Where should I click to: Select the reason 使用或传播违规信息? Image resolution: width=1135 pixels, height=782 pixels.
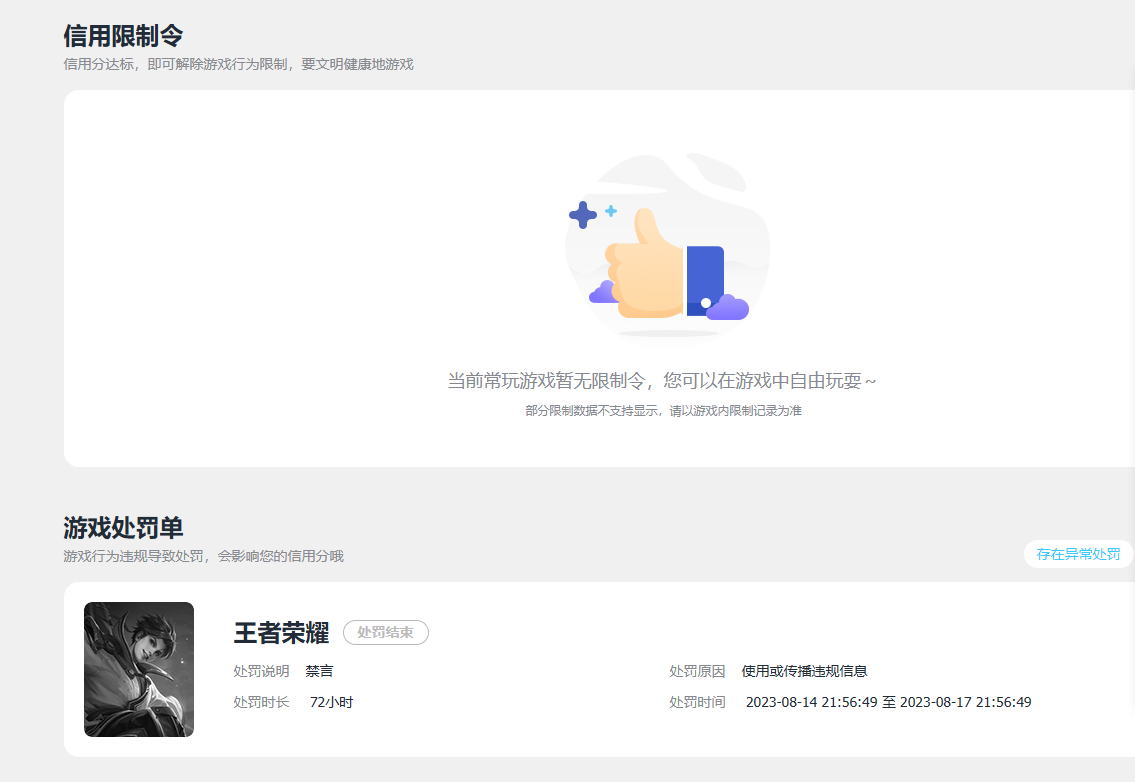pos(804,671)
